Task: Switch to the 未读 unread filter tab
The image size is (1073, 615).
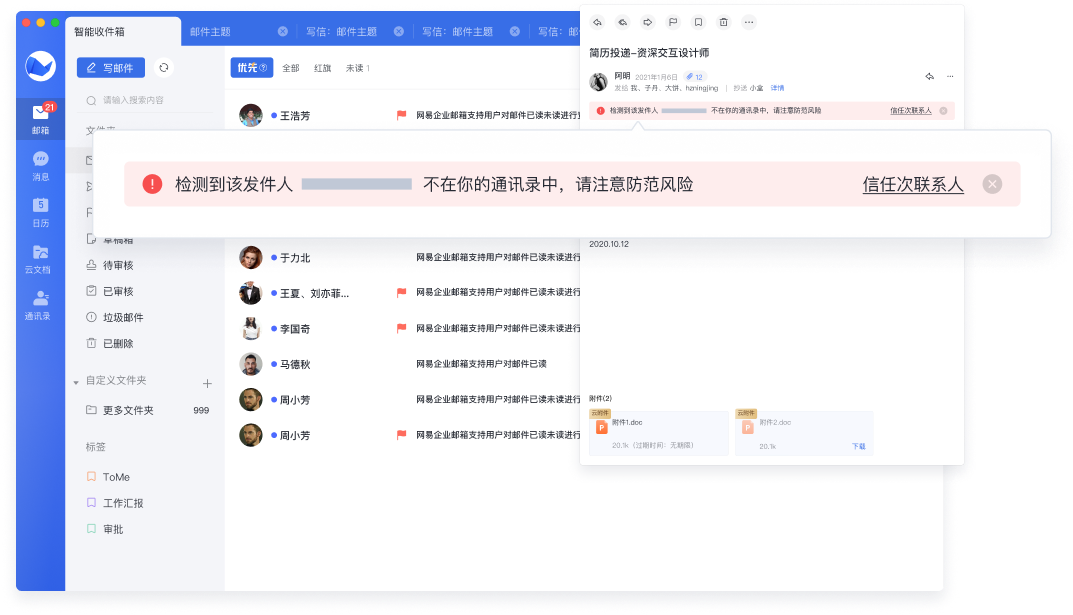Action: click(x=357, y=68)
